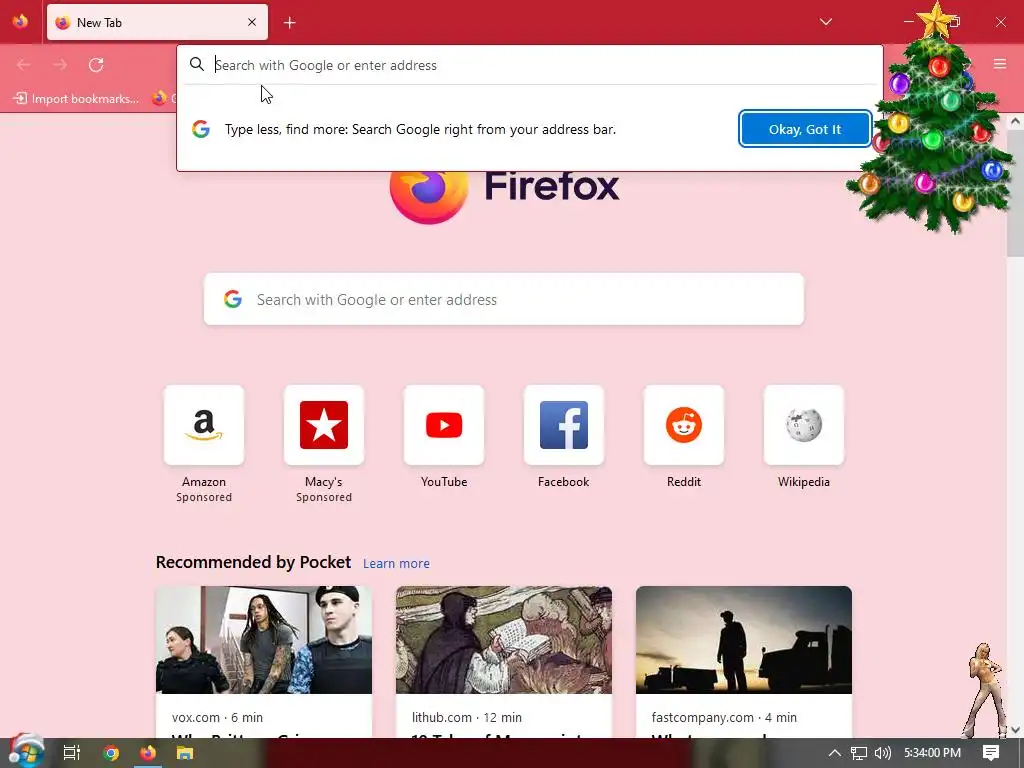1024x768 pixels.
Task: Close the New Tab tab
Action: click(x=252, y=22)
